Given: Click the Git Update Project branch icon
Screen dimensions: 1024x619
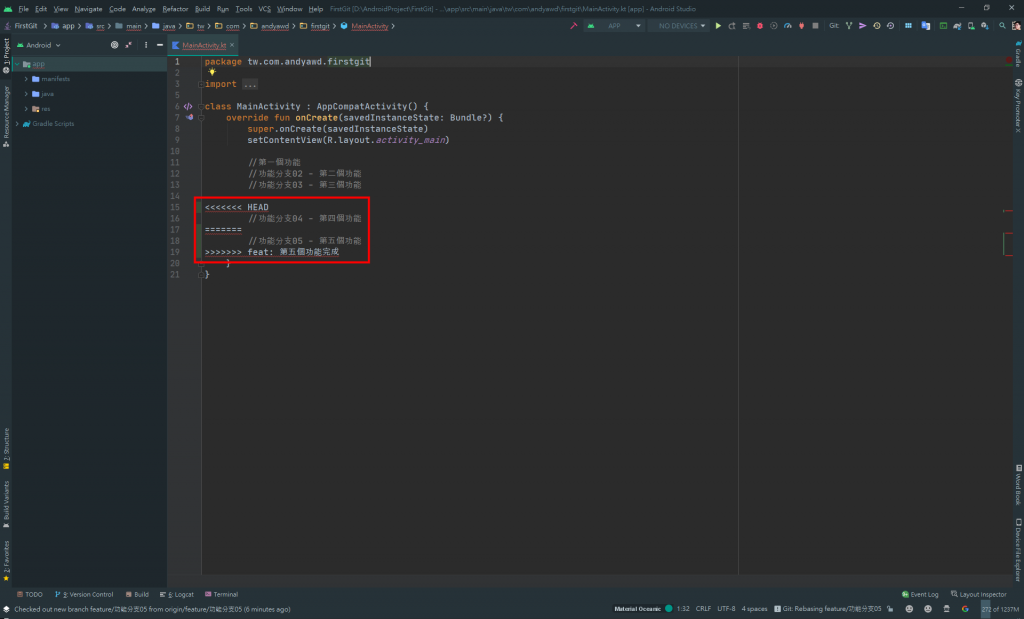Looking at the screenshot, I should coord(849,26).
